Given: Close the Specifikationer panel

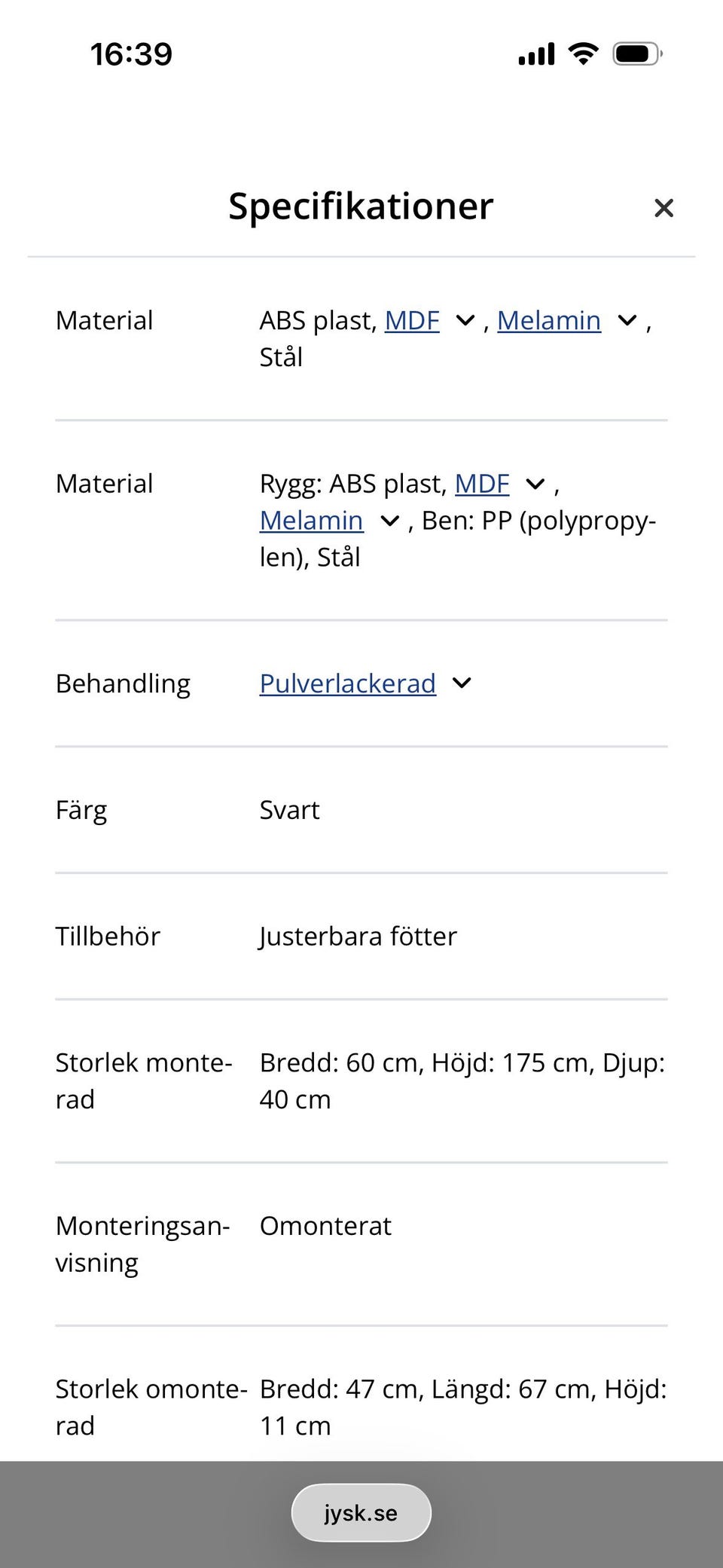Looking at the screenshot, I should click(664, 208).
